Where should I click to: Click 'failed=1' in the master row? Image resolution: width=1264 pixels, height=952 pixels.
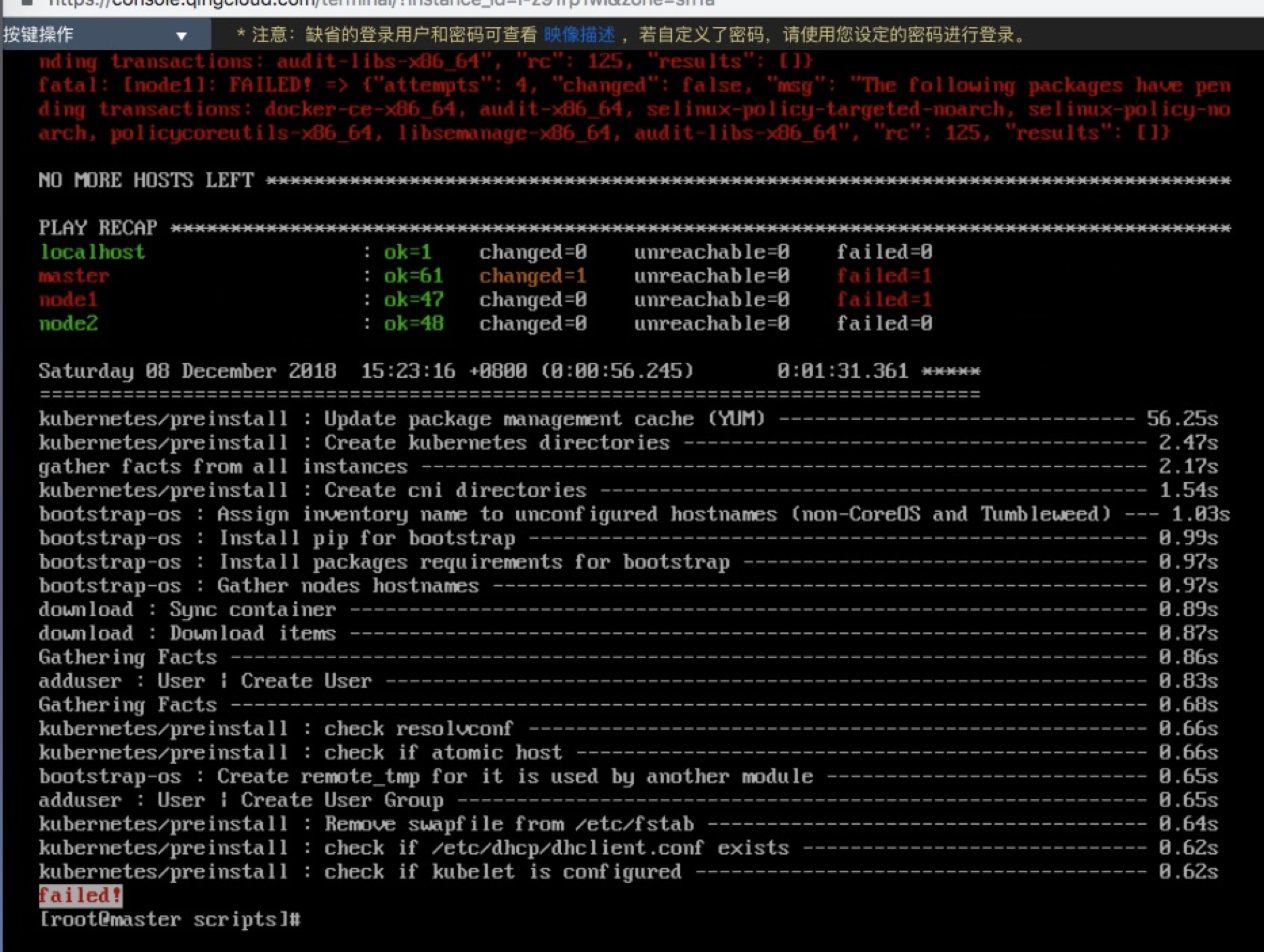coord(884,276)
